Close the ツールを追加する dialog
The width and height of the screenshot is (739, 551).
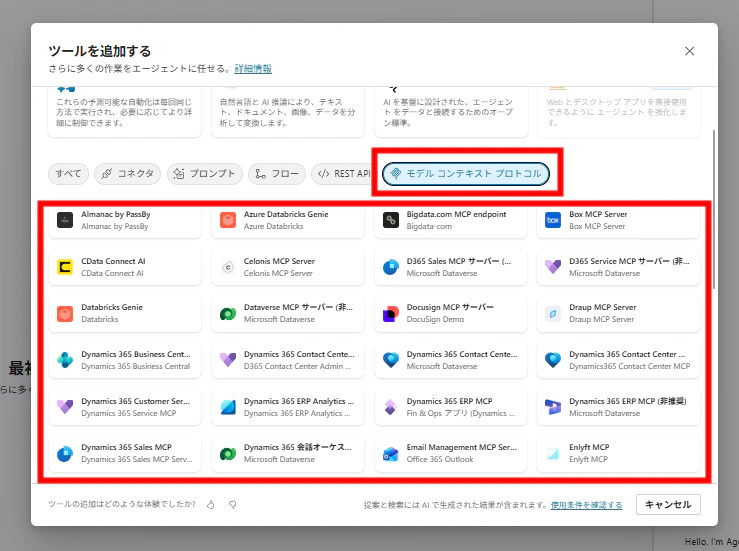tap(689, 51)
